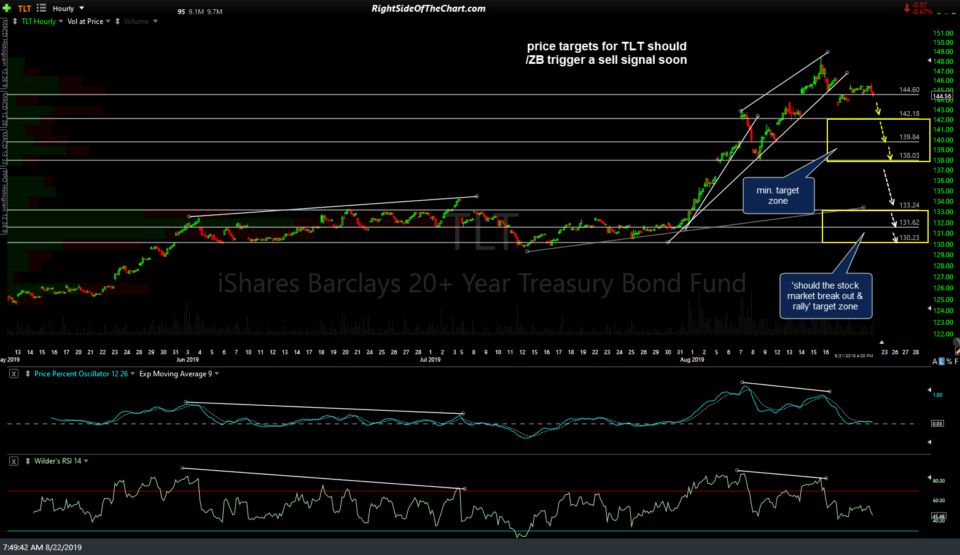
Task: Click the Jul 2019 label on time axis
Action: (x=430, y=360)
